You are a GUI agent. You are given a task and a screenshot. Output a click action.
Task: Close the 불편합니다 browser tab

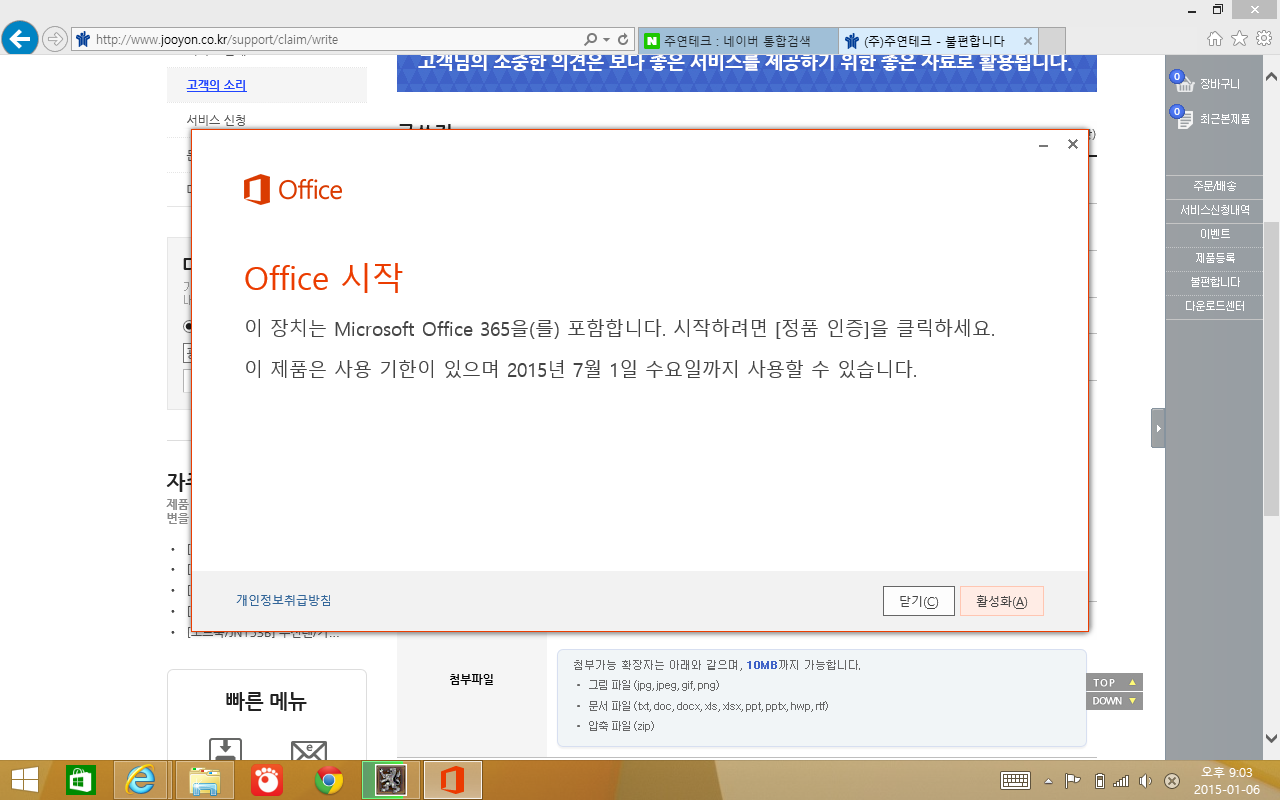coord(1027,41)
